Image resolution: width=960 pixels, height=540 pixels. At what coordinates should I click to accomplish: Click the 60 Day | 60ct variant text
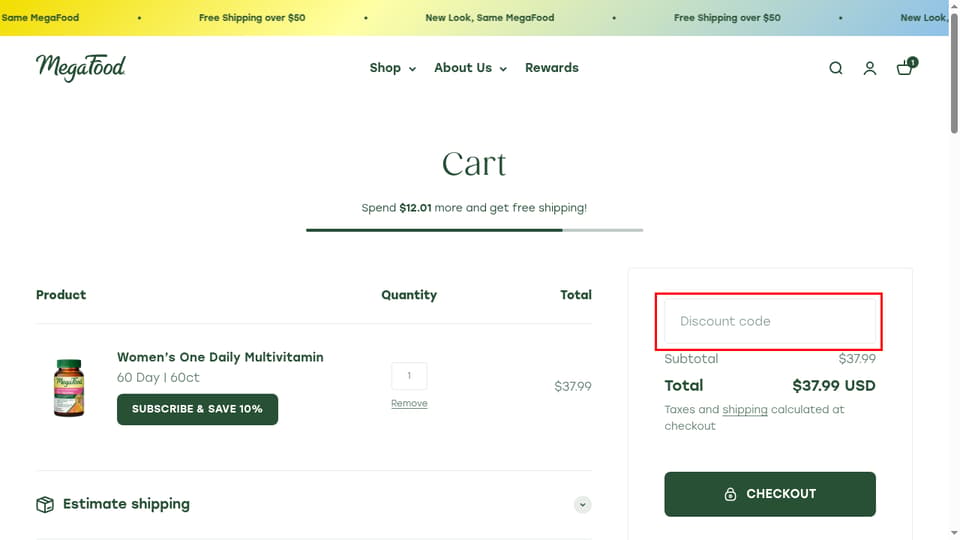(x=158, y=378)
